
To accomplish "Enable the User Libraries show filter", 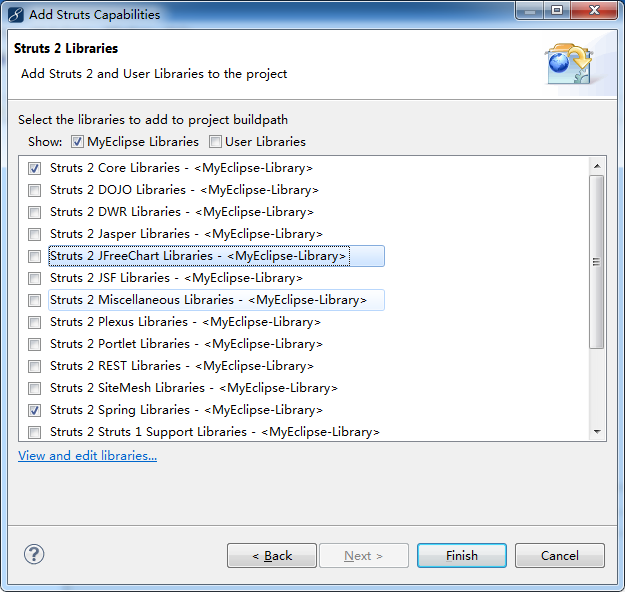I will pyautogui.click(x=215, y=142).
